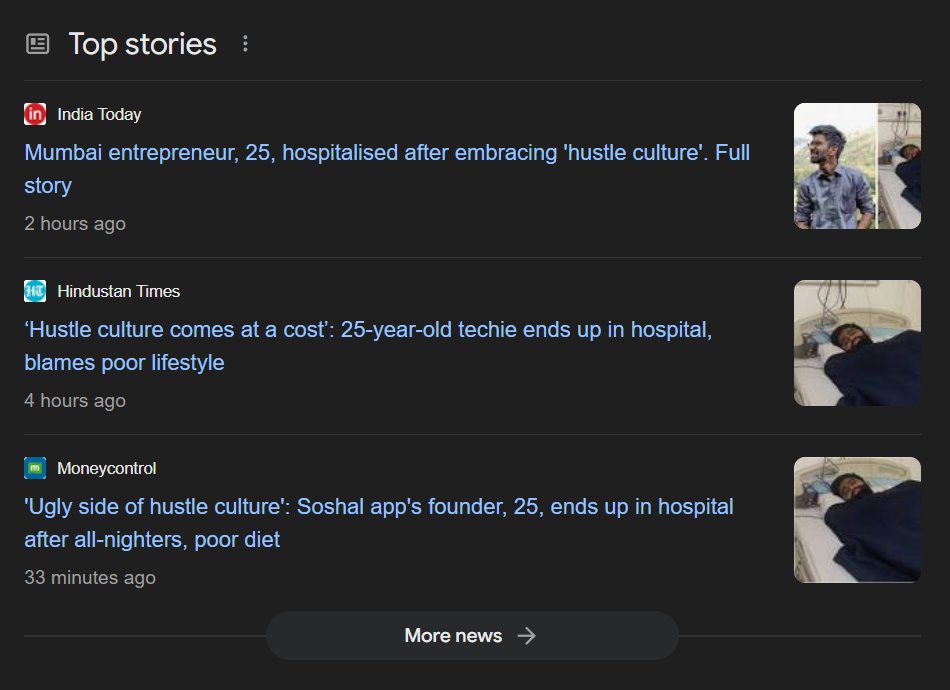Click the India Today story thumbnail

click(x=857, y=166)
